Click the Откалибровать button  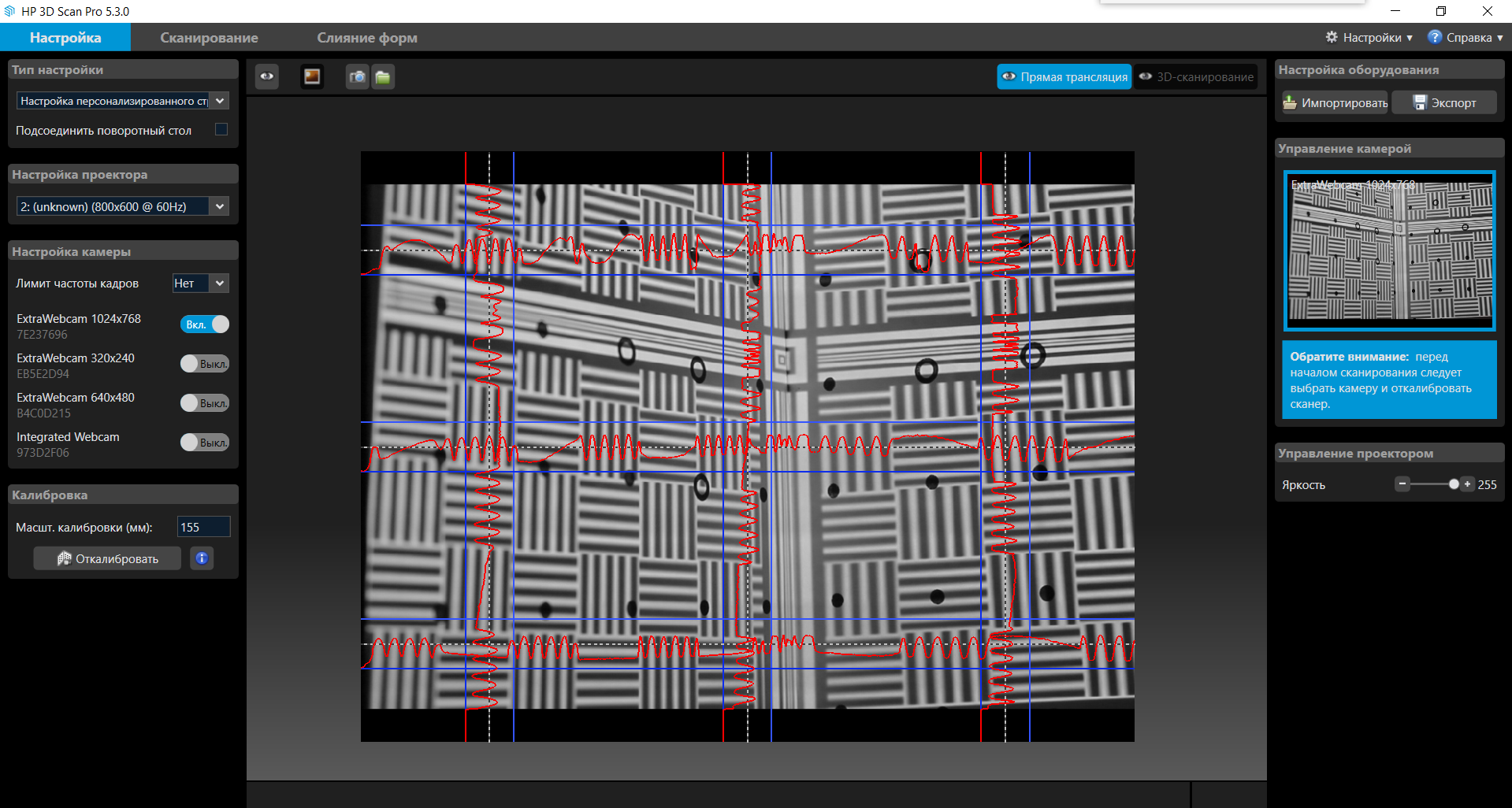[x=108, y=558]
